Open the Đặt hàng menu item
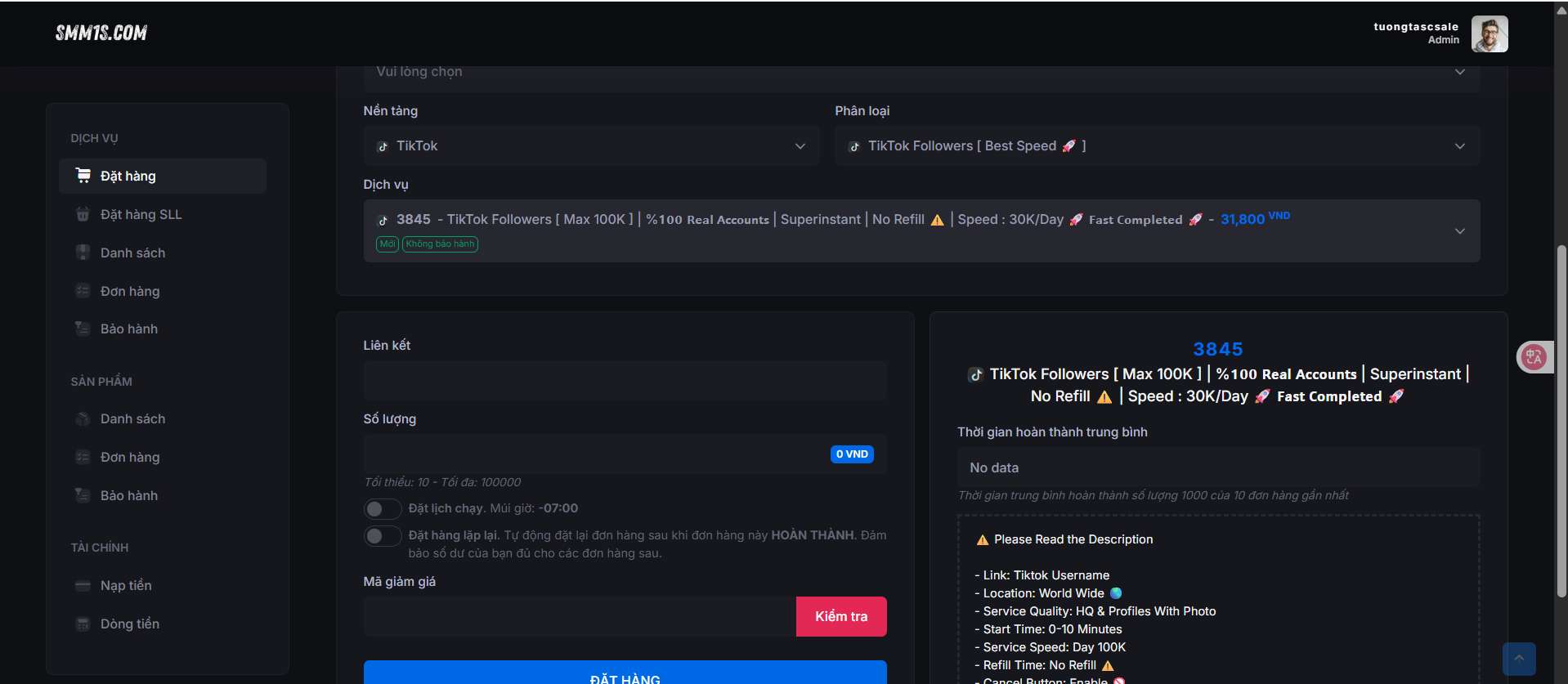The width and height of the screenshot is (1568, 684). (x=163, y=176)
